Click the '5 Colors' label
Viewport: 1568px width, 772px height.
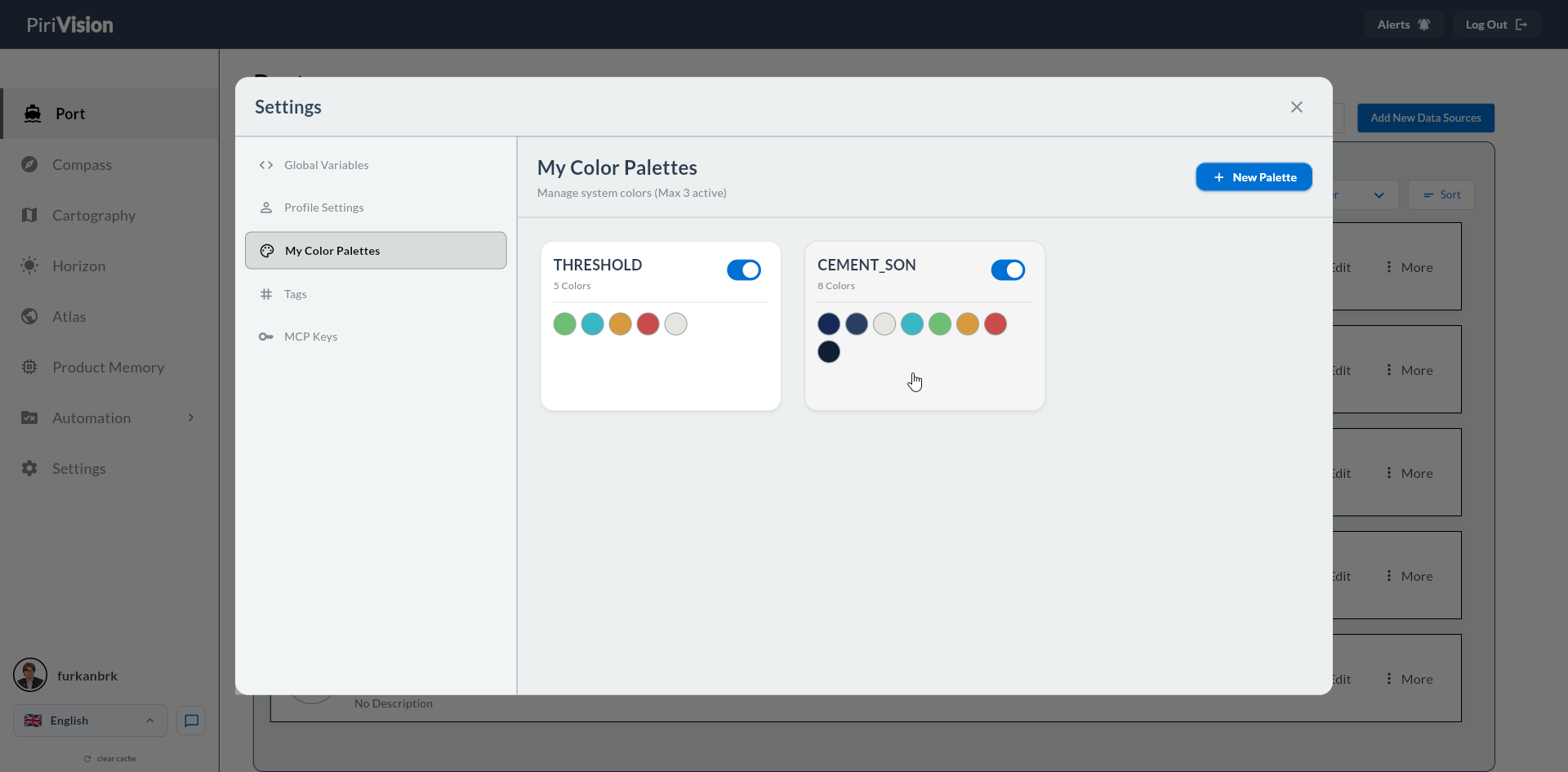[x=572, y=286]
